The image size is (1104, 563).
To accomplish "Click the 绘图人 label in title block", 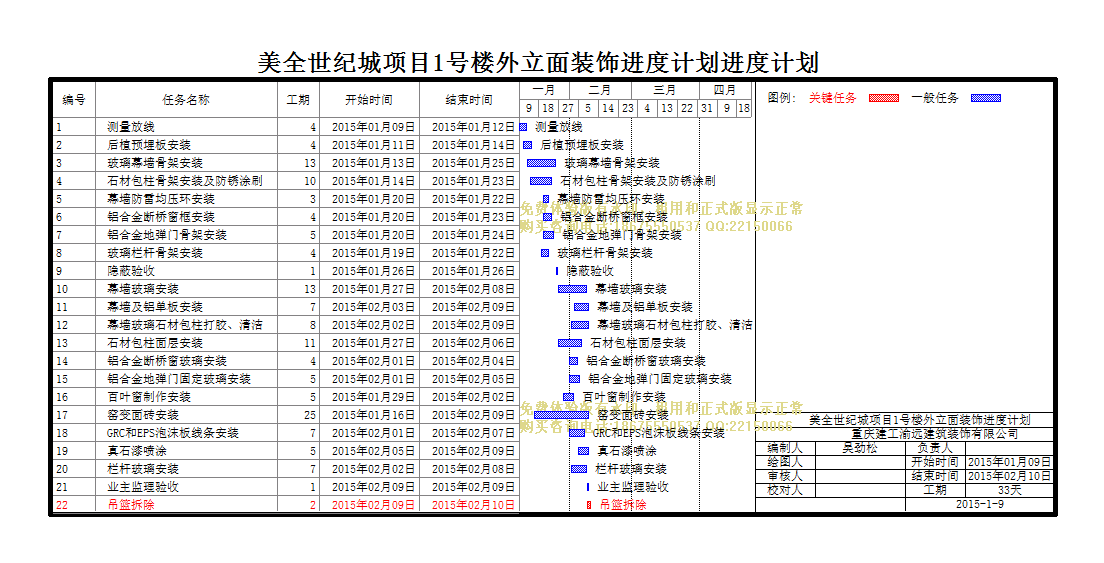I will 784,462.
